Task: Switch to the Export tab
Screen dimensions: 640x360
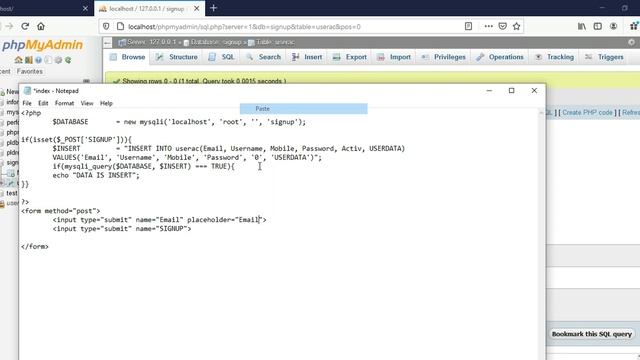Action: point(350,57)
